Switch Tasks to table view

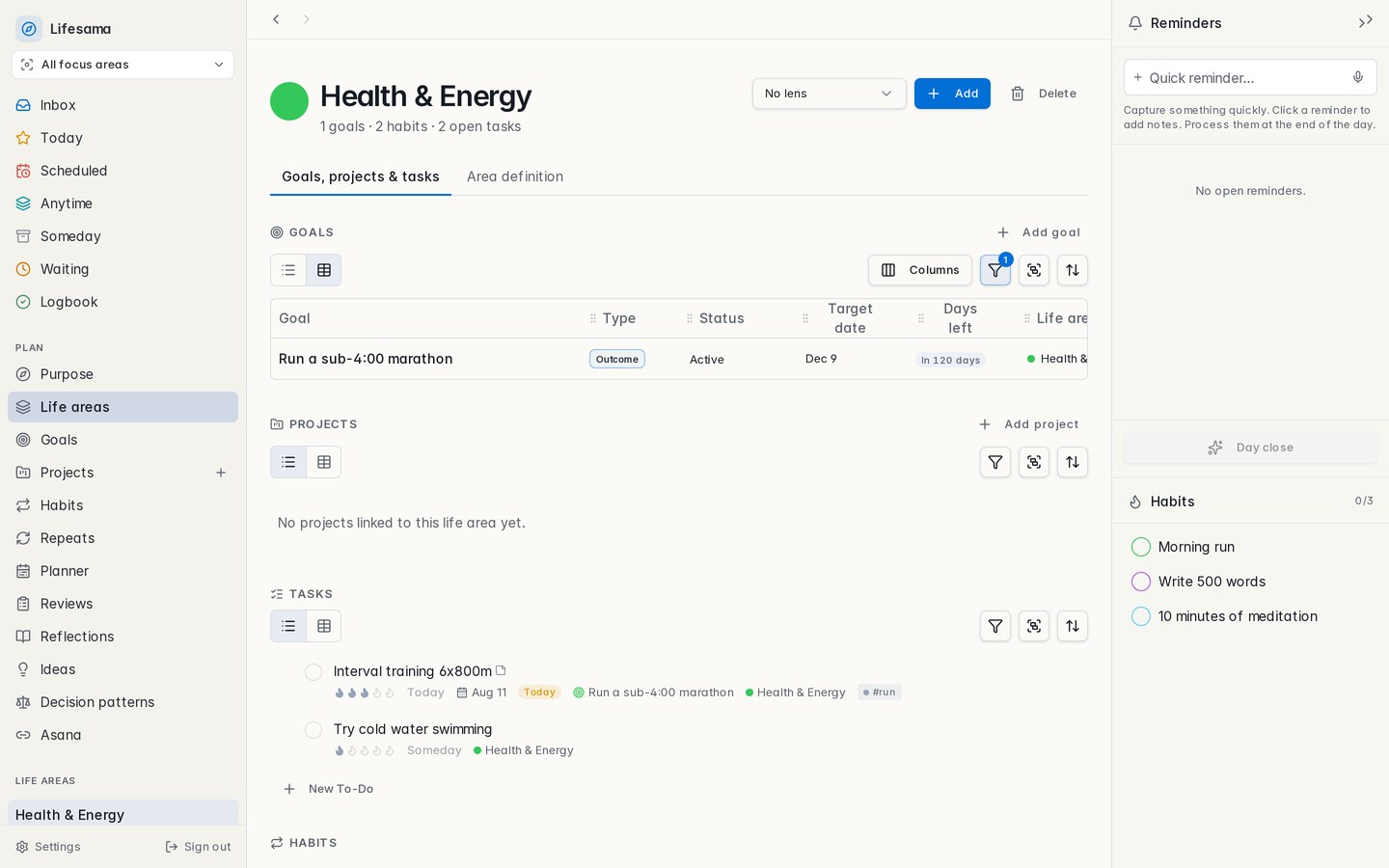324,626
